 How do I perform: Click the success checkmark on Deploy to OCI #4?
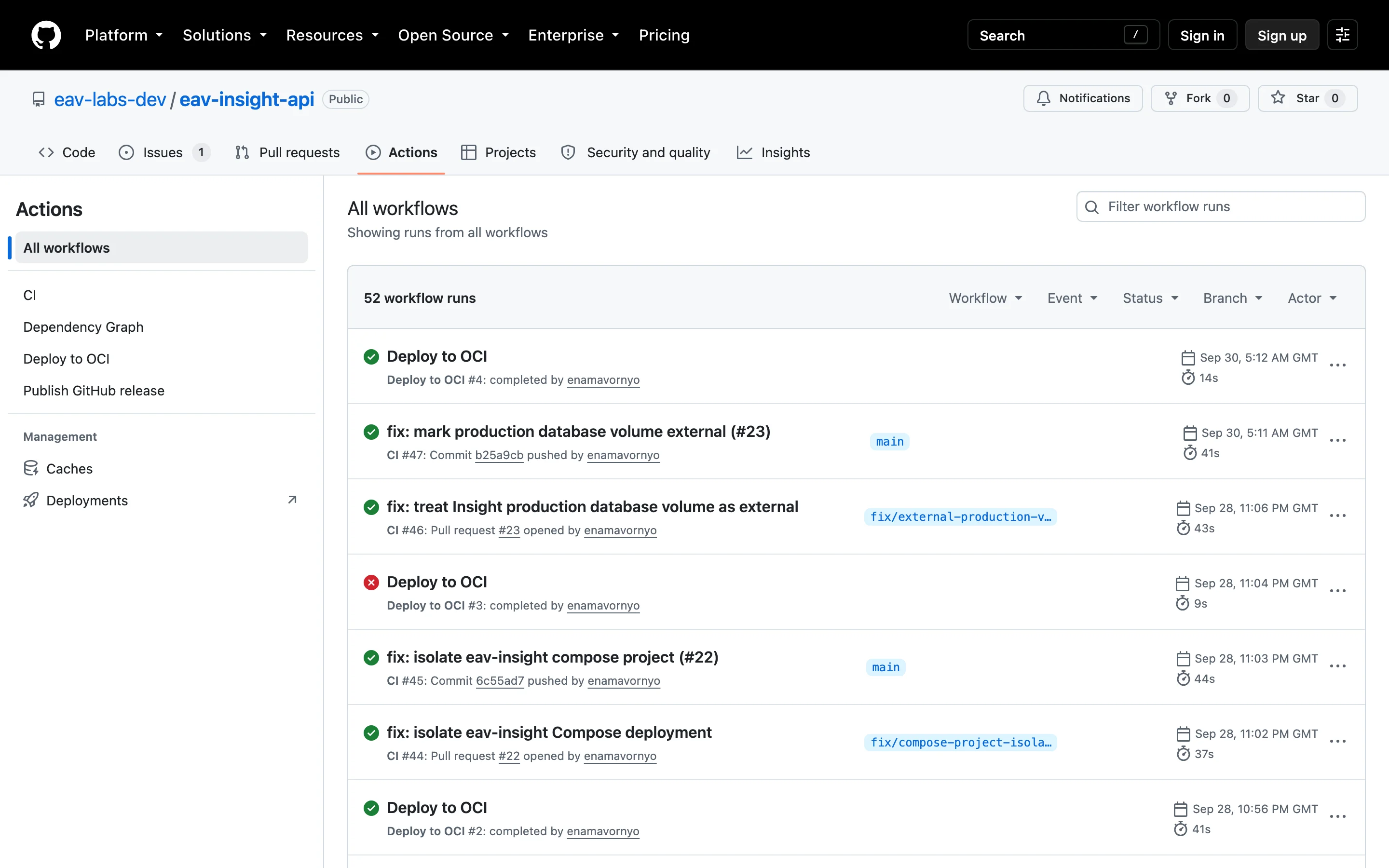coord(371,357)
